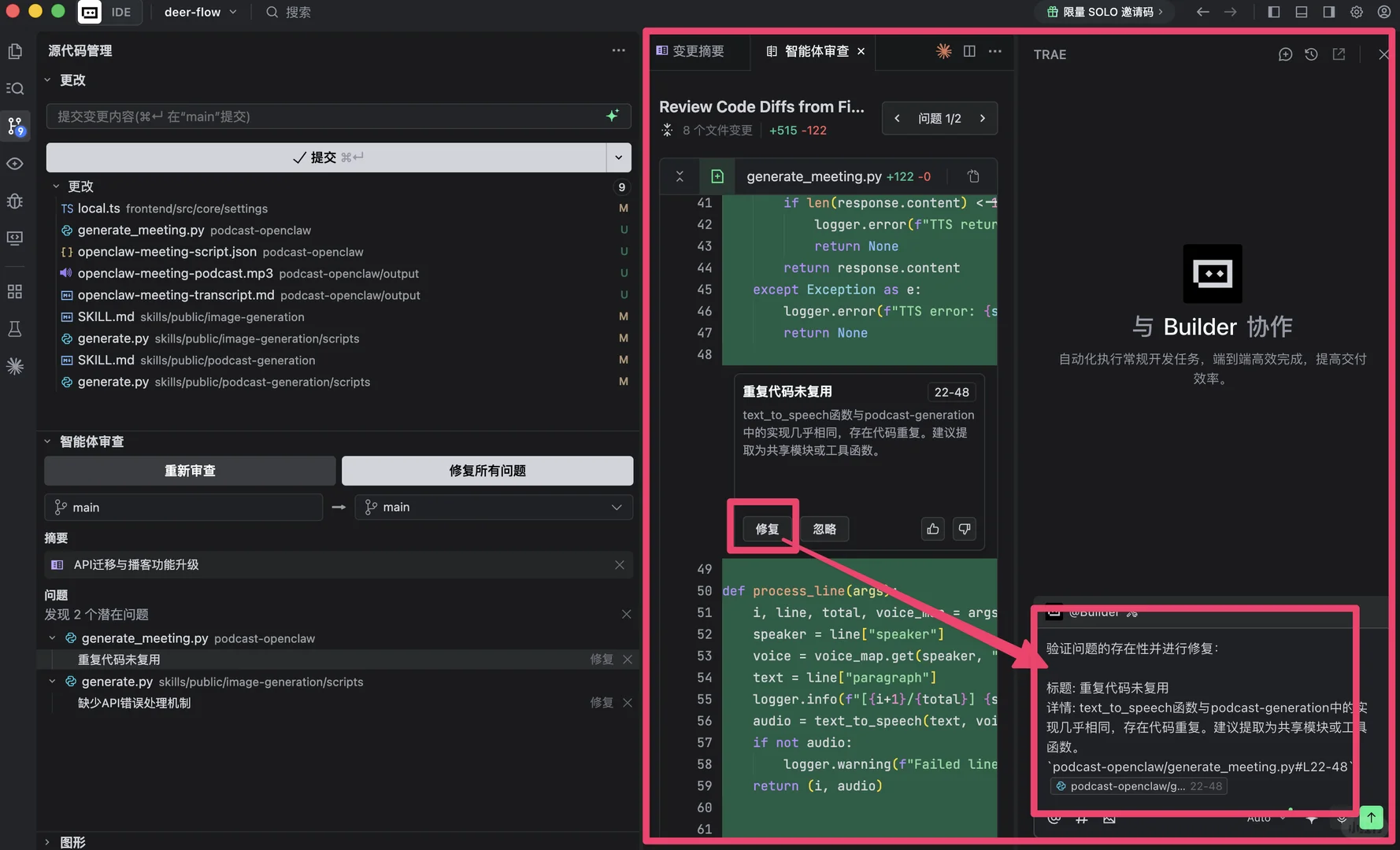
Task: Go to the previous issue arrow
Action: (897, 118)
